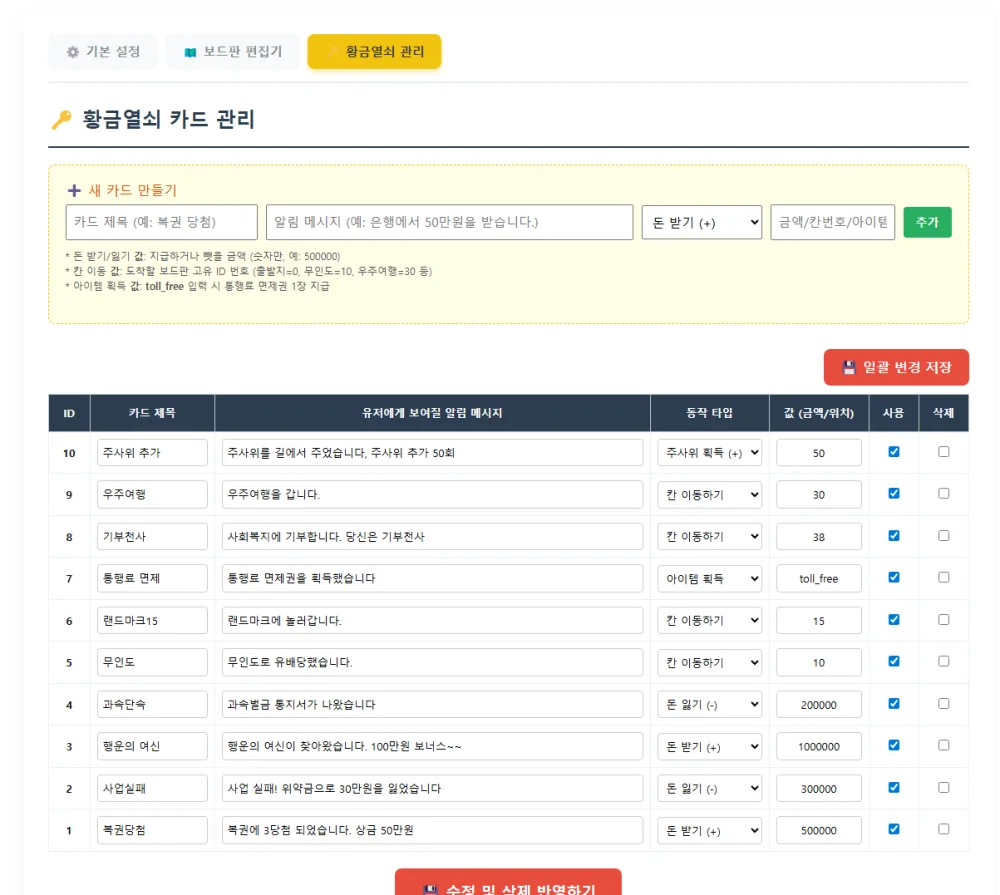Click the 1000000 value field for 행운의 여신
This screenshot has width=1000, height=895.
pos(819,746)
